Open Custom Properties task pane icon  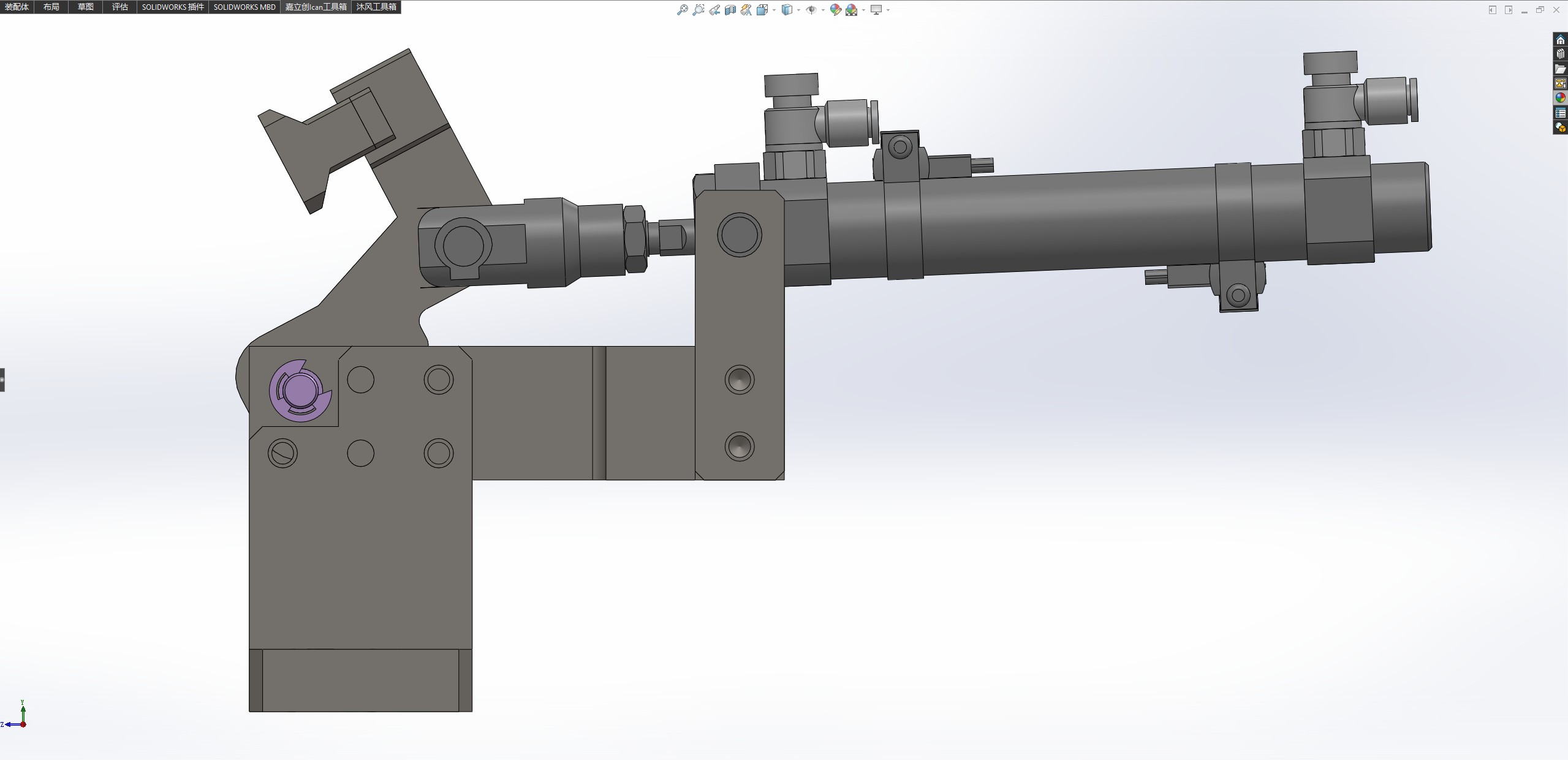[x=1560, y=113]
